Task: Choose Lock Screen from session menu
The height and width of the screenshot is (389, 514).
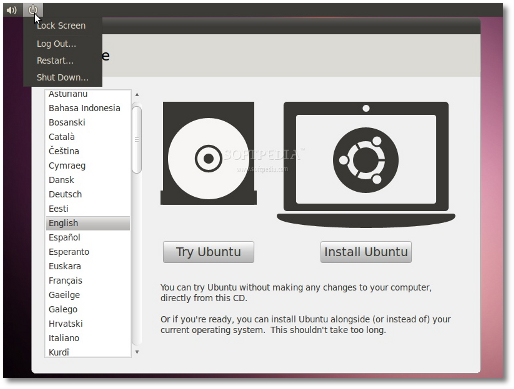Action: (x=61, y=26)
